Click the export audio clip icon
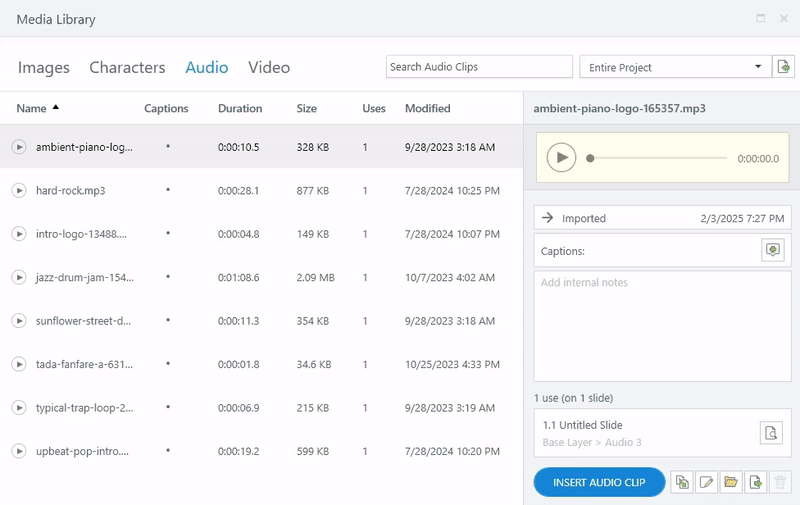 (x=757, y=482)
